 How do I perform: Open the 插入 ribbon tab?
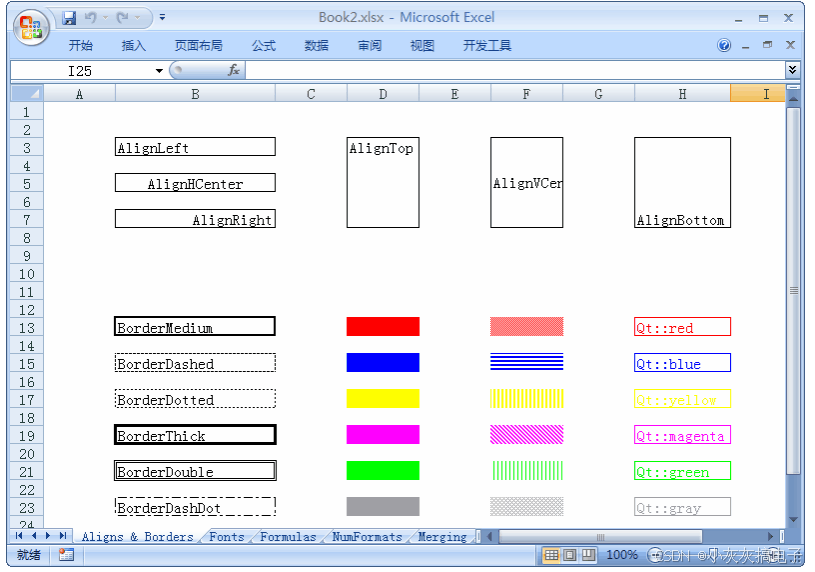coord(134,46)
